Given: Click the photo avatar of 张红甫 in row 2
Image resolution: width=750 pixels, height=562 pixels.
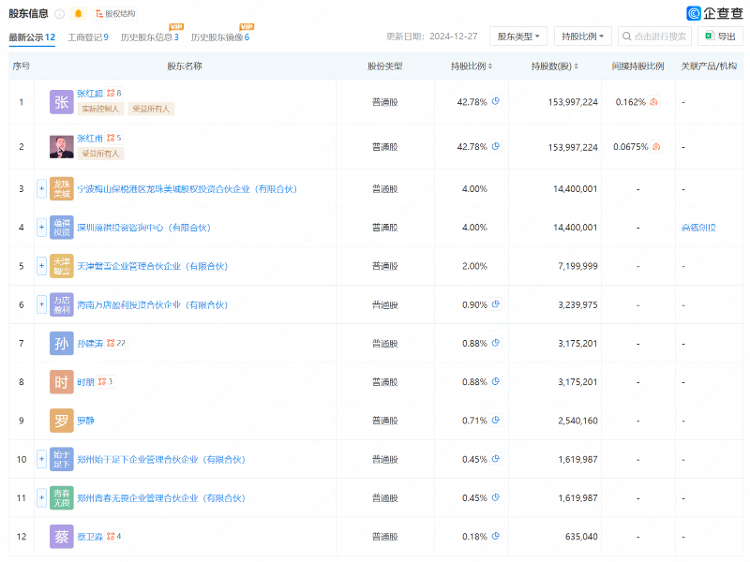Looking at the screenshot, I should point(61,146).
